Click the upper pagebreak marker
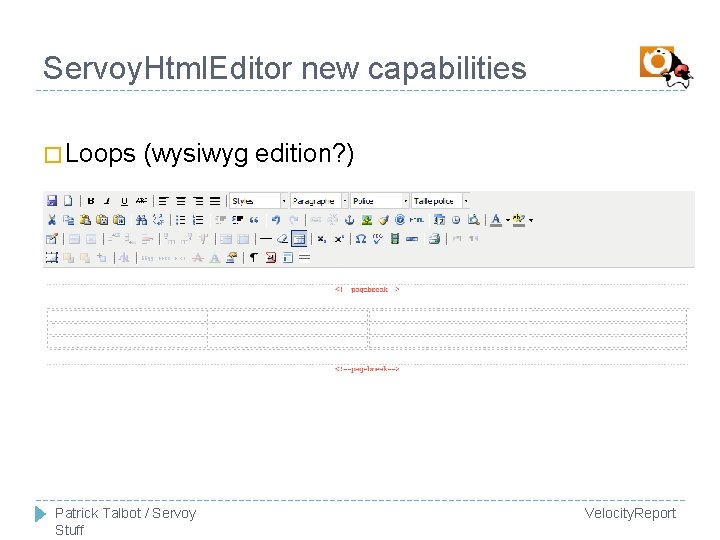This screenshot has width=720, height=540. (367, 290)
